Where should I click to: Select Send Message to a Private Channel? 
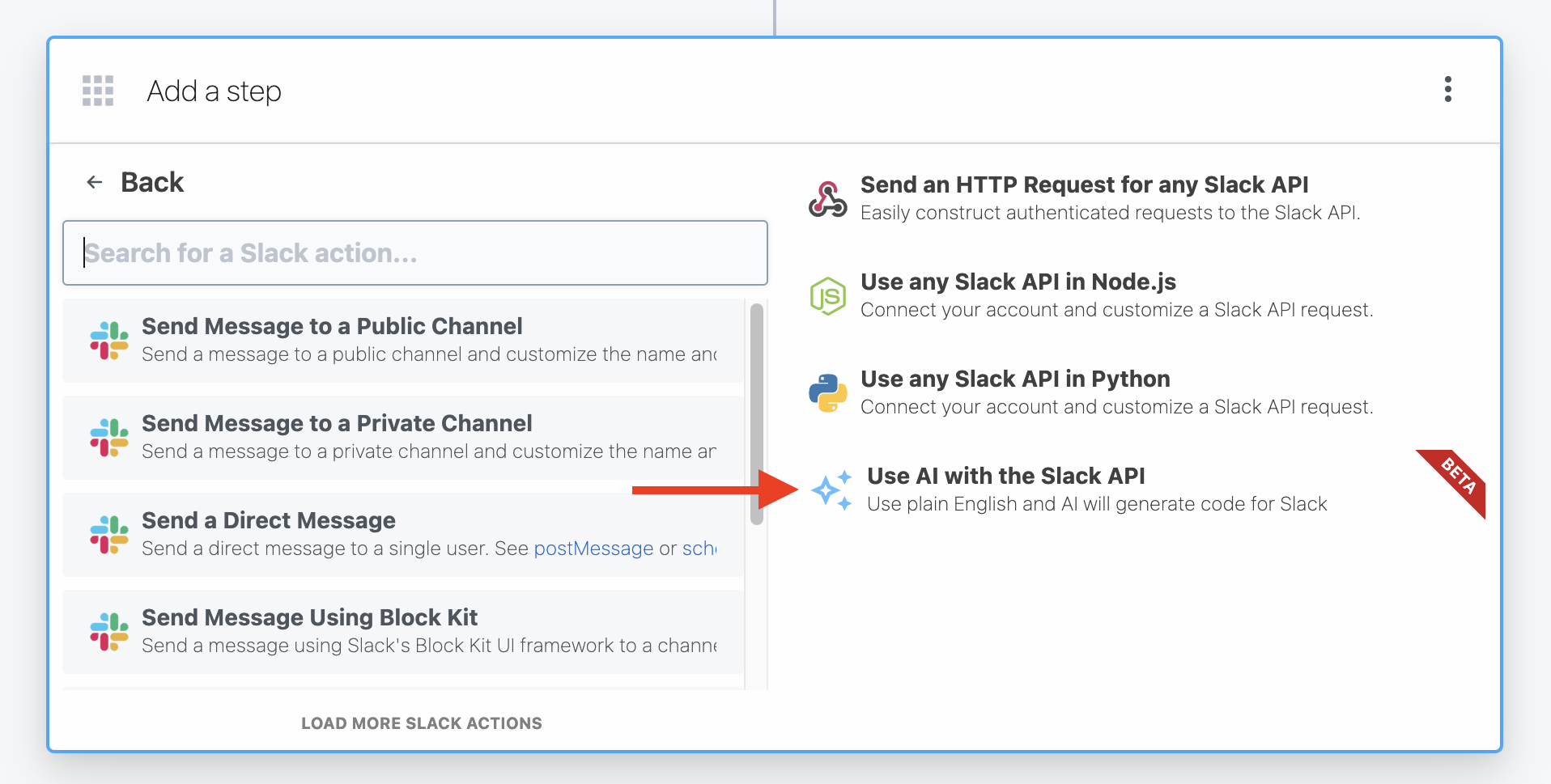coord(403,438)
